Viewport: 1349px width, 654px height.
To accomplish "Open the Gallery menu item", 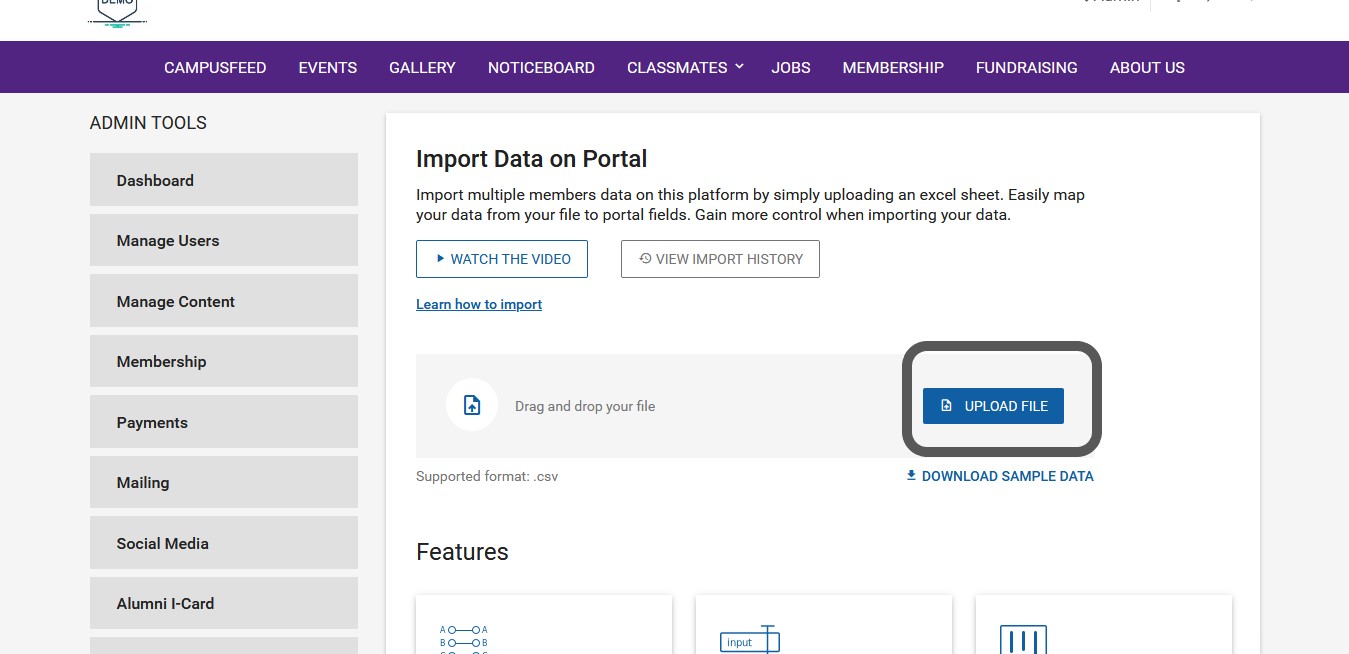I will pyautogui.click(x=422, y=68).
